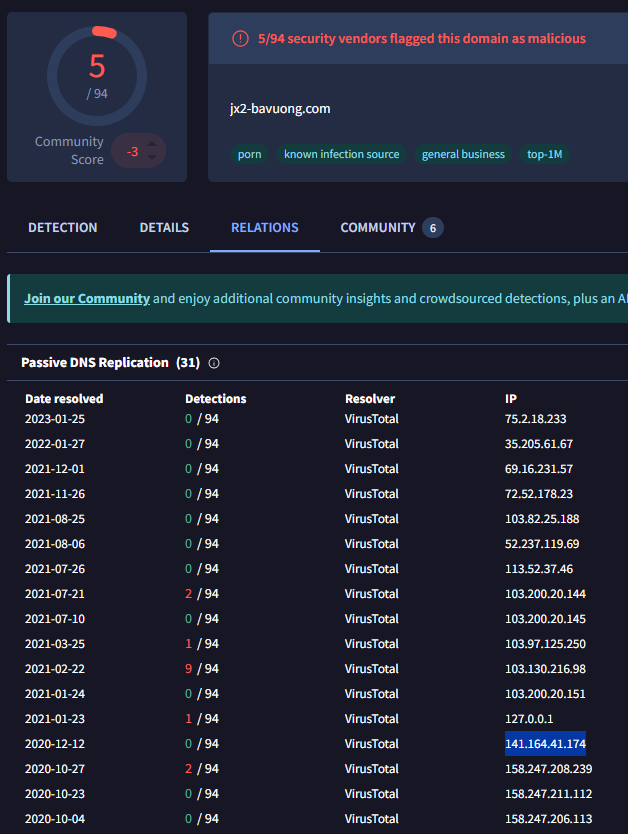The width and height of the screenshot is (628, 834).
Task: Click the 'porn' category tag
Action: (250, 155)
